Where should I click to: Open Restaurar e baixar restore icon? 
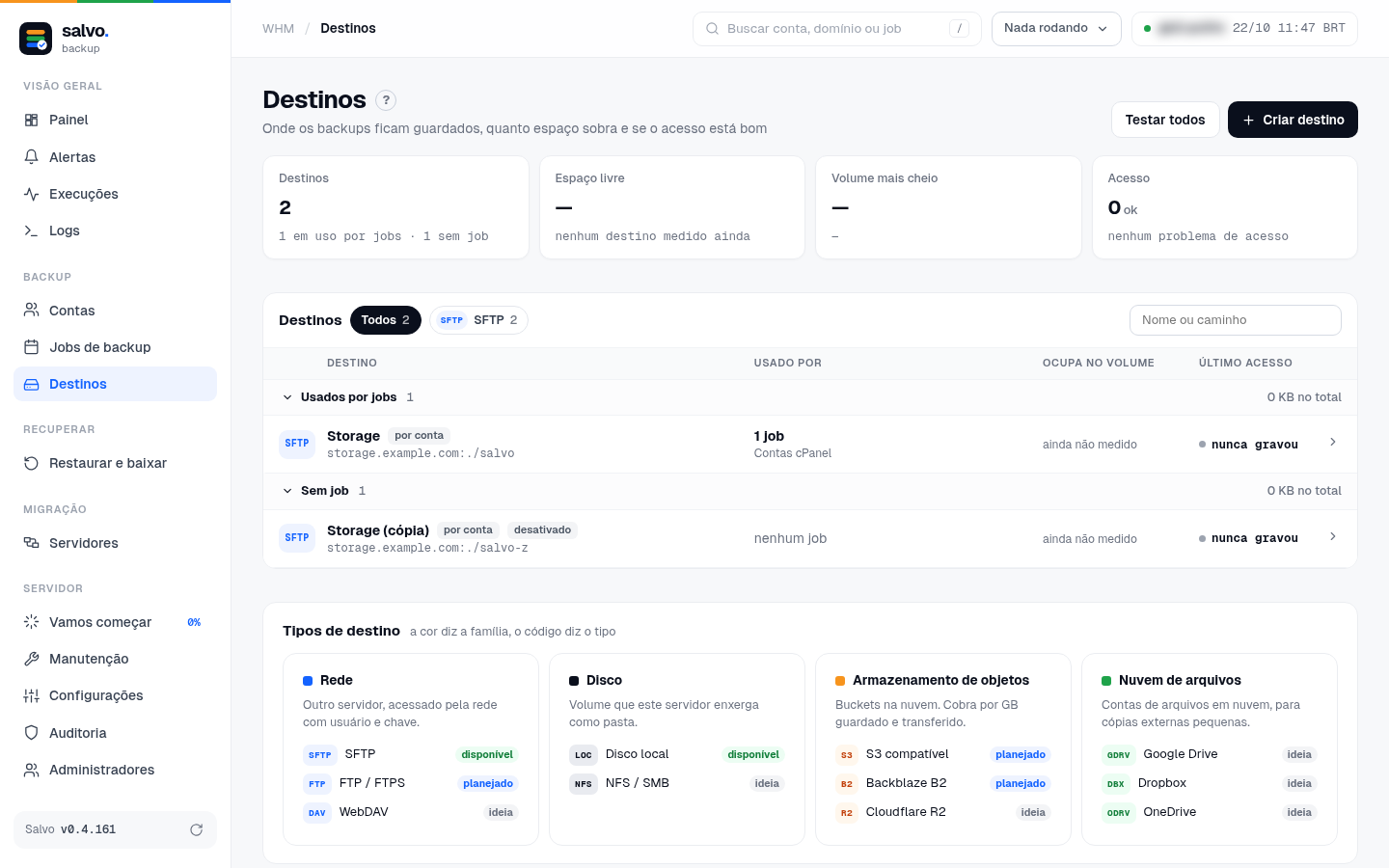(31, 463)
